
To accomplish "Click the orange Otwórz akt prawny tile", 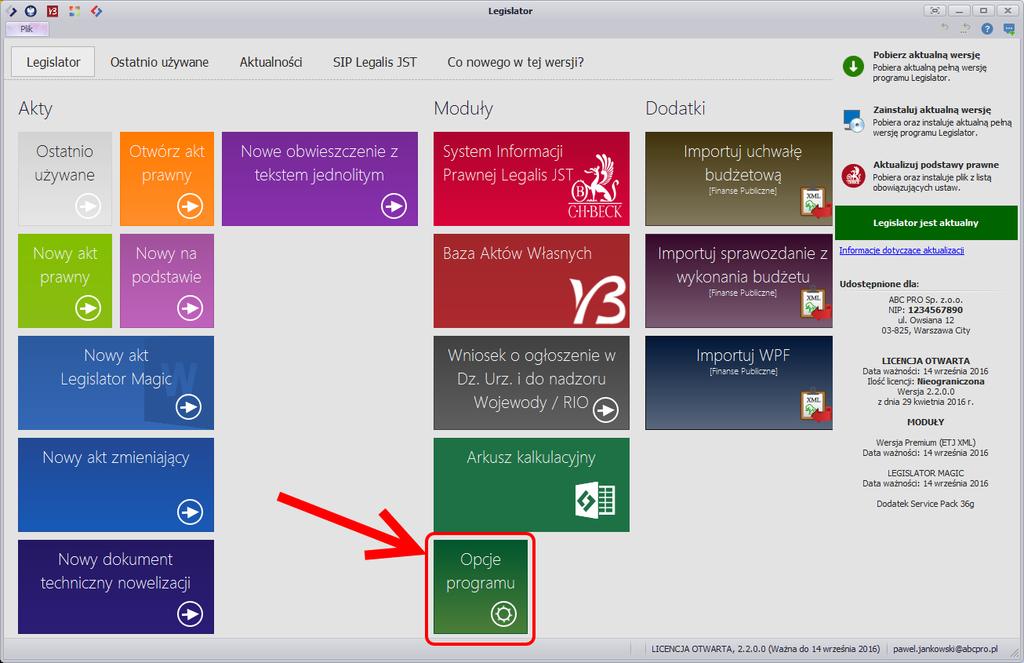I will [167, 179].
